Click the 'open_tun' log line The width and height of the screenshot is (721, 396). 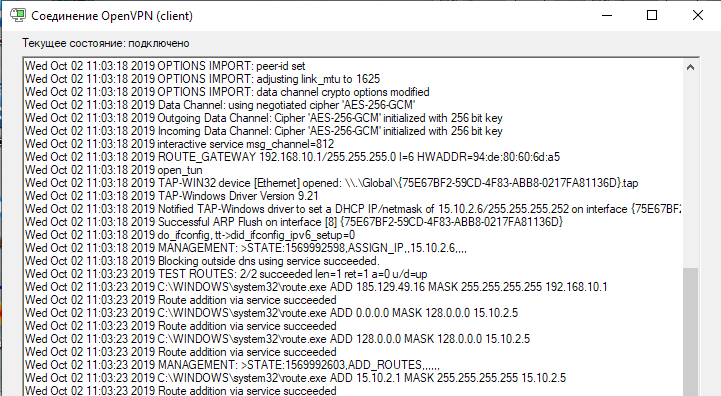tap(114, 170)
